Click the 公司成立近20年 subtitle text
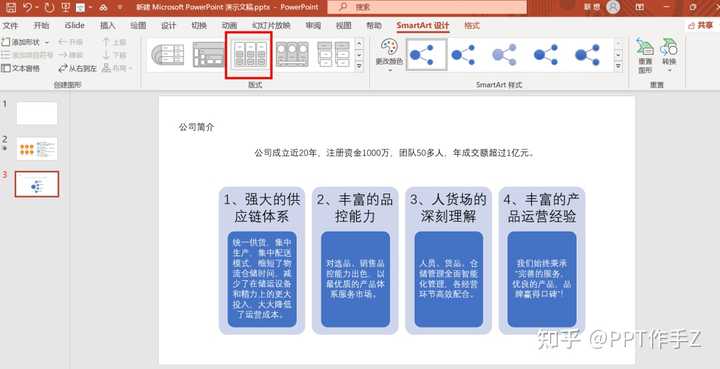 tap(394, 153)
